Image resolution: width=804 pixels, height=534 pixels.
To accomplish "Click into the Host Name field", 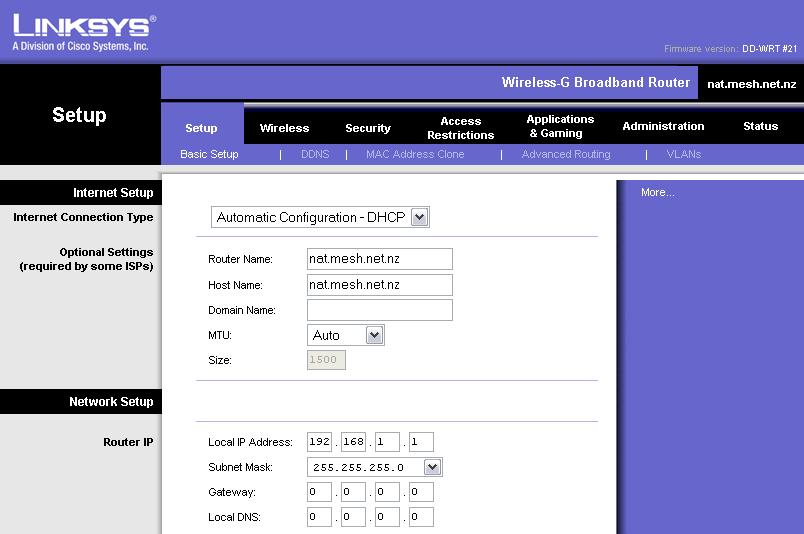I will [x=379, y=285].
